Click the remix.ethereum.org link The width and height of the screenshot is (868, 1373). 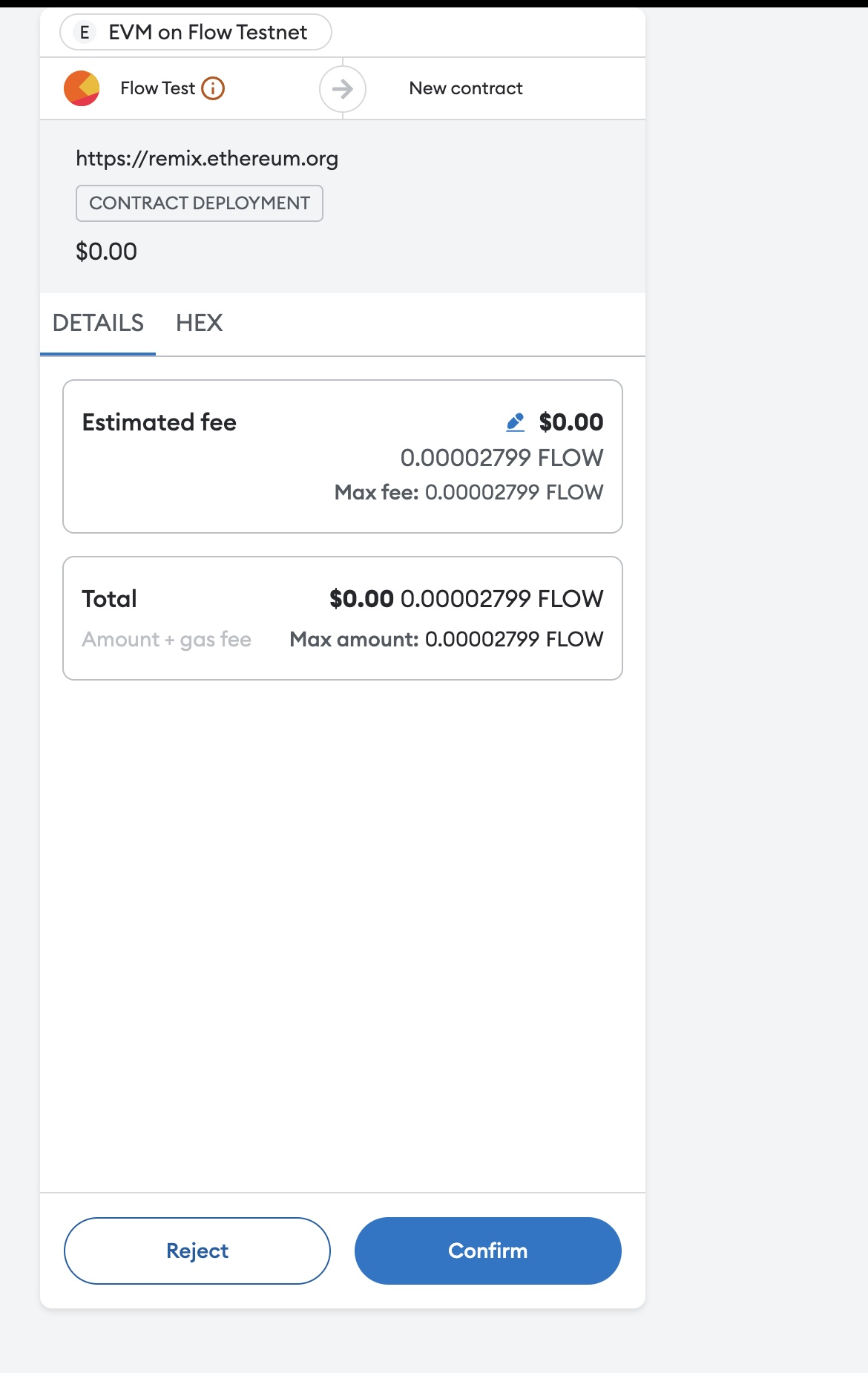point(206,157)
